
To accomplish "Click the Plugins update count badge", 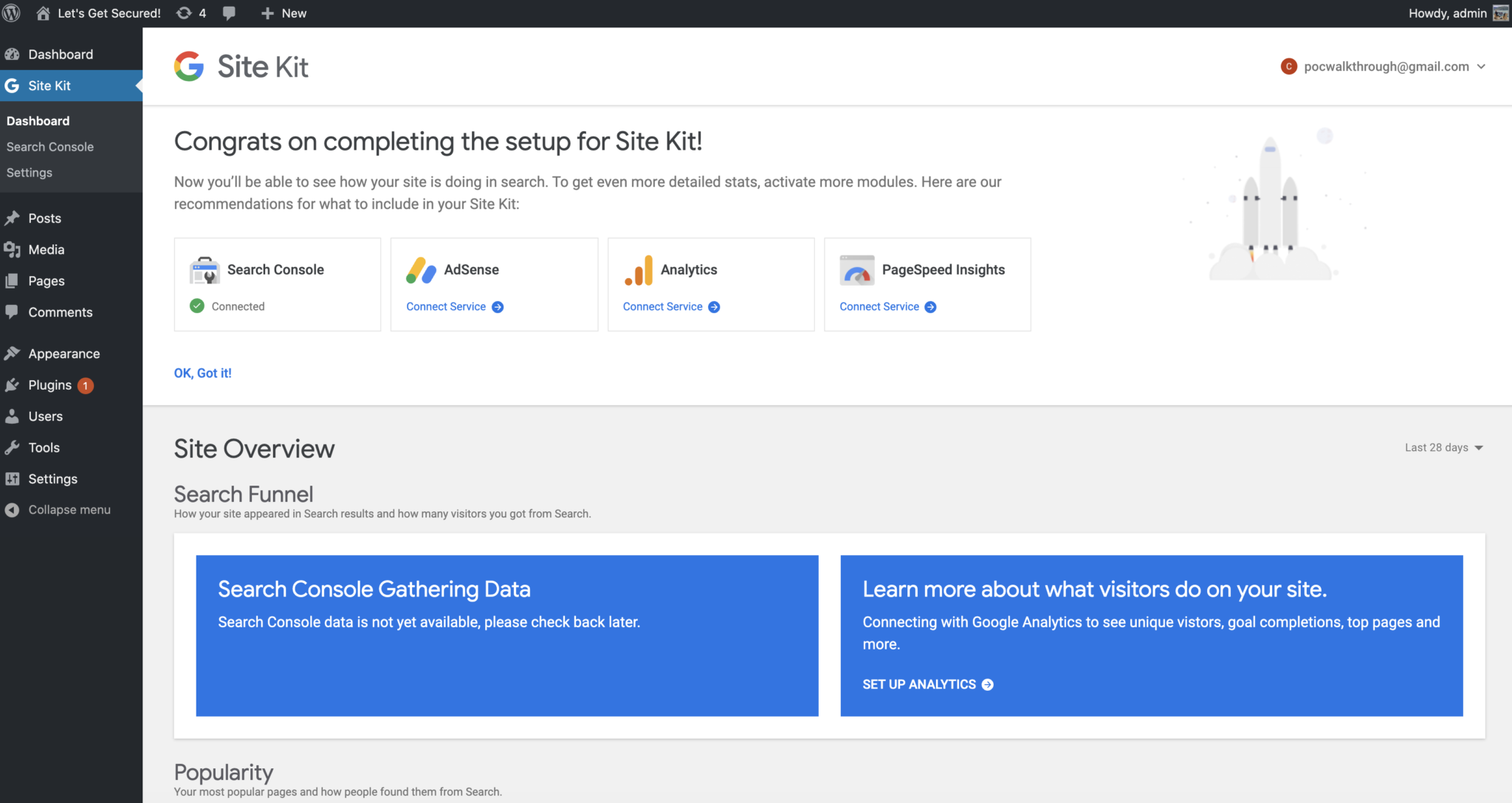I will (x=85, y=385).
